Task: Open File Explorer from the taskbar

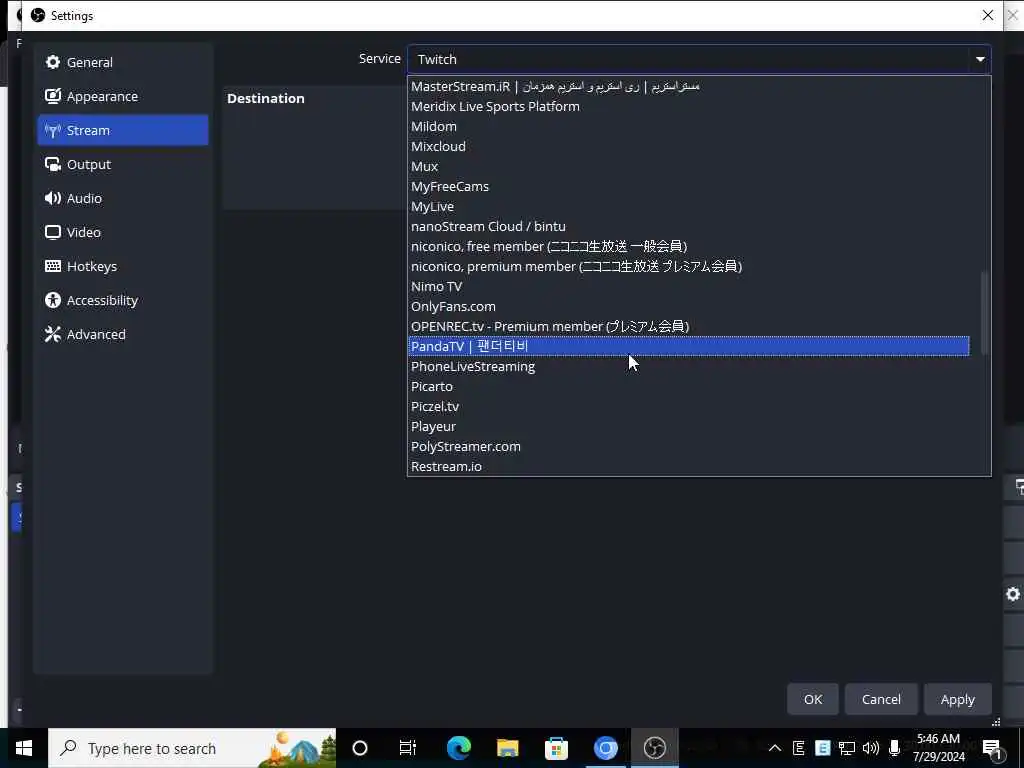Action: pos(507,748)
